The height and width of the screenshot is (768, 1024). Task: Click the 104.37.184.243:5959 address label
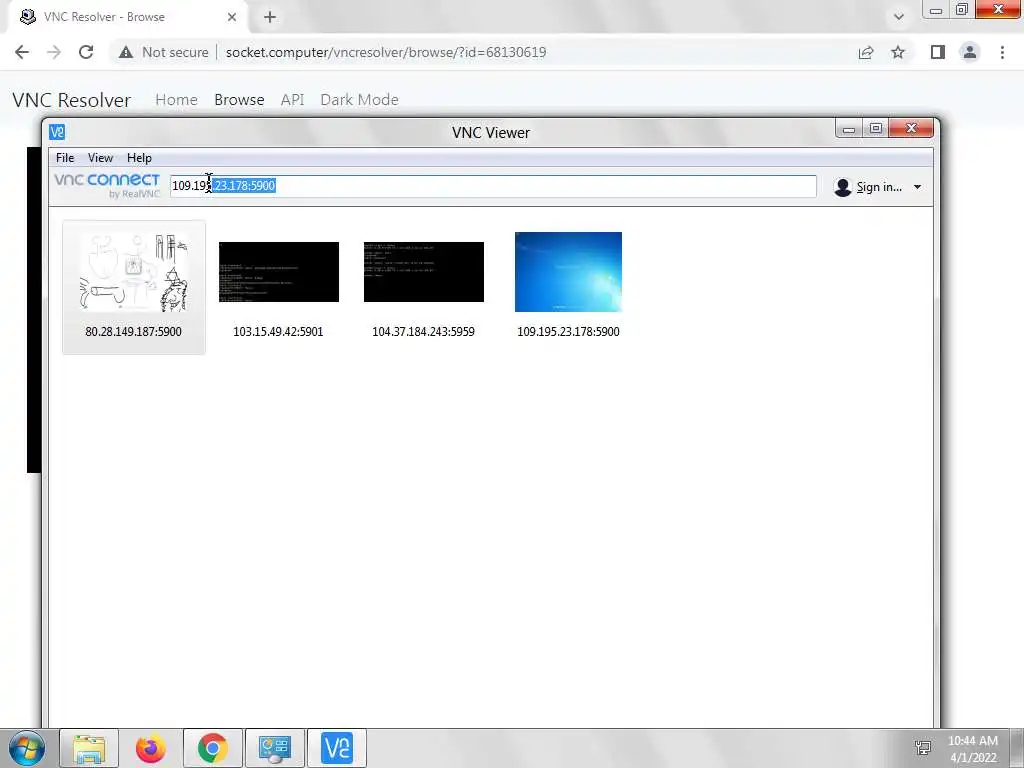tap(423, 332)
